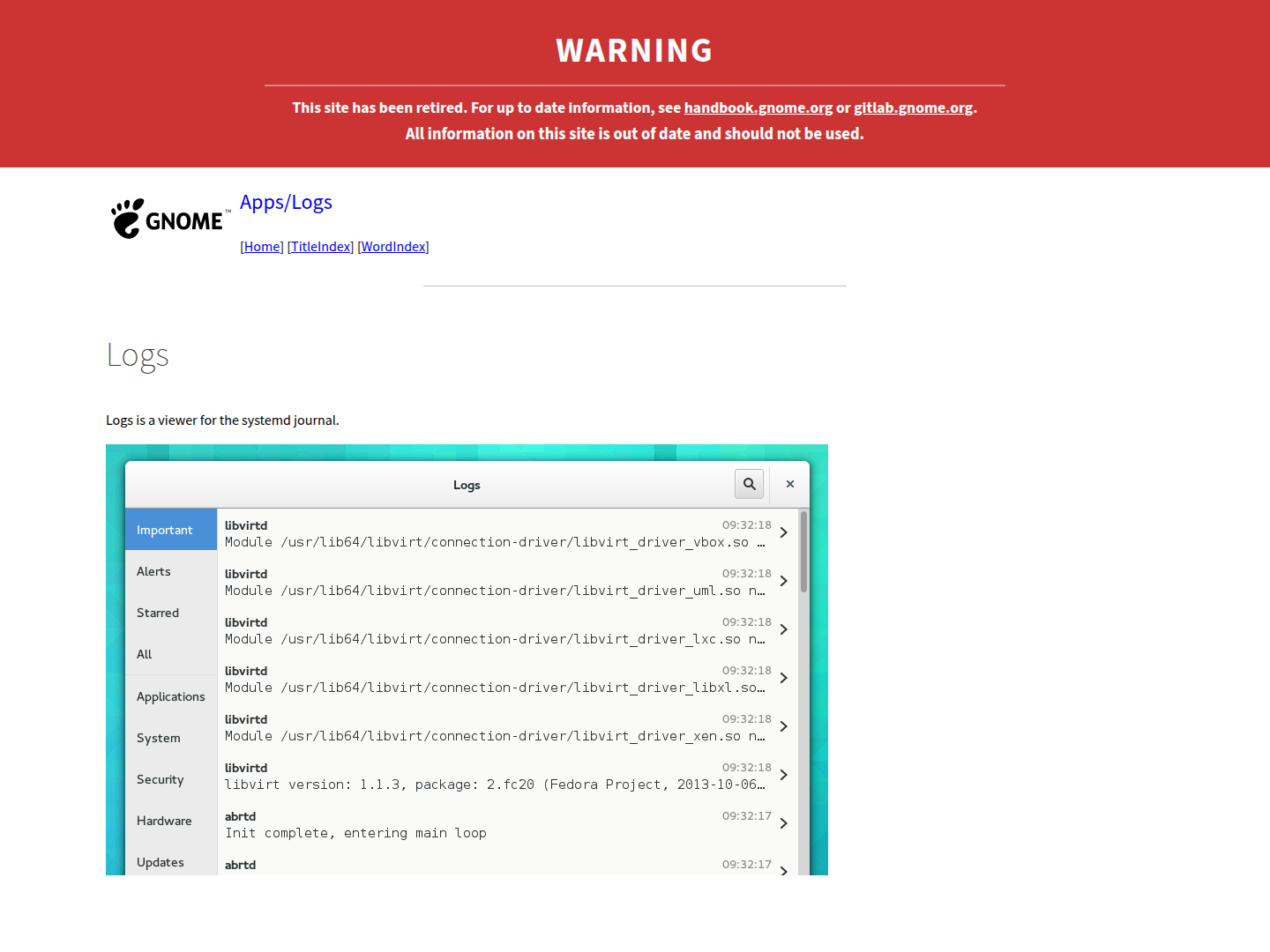1270x952 pixels.
Task: Open the Updates category
Action: point(171,862)
